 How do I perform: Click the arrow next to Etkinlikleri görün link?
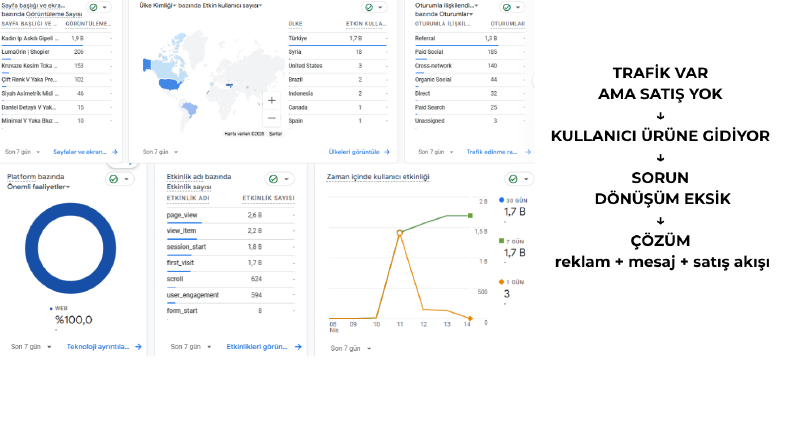(x=298, y=347)
